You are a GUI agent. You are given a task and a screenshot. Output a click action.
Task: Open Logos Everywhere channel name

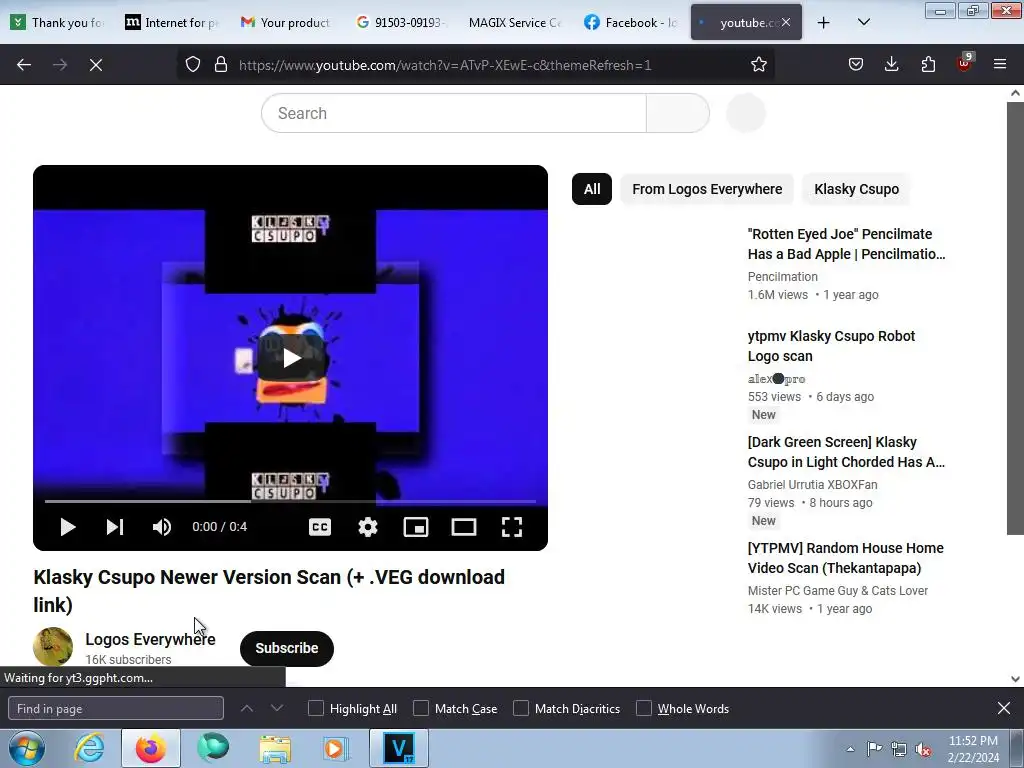click(x=150, y=639)
